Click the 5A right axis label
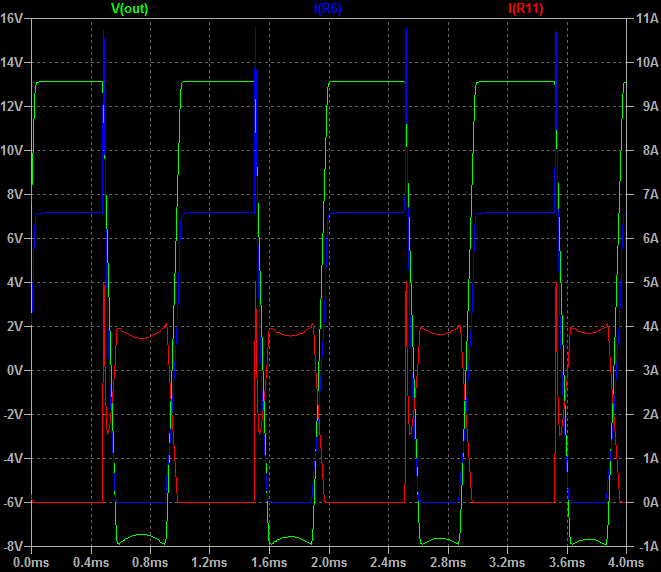 651,282
